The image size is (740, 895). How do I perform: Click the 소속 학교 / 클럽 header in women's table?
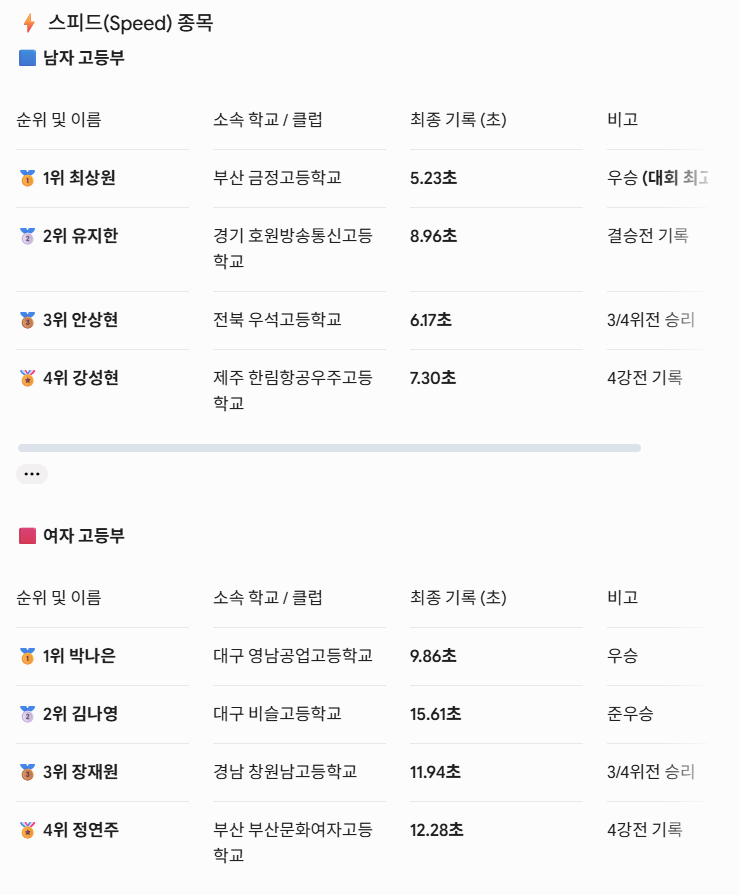268,598
